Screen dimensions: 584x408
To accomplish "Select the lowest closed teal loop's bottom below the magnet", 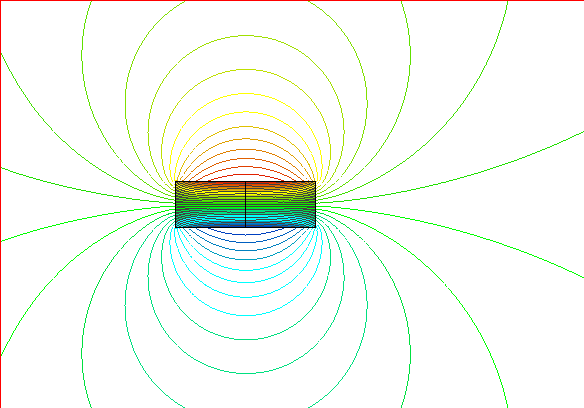I will [246, 373].
